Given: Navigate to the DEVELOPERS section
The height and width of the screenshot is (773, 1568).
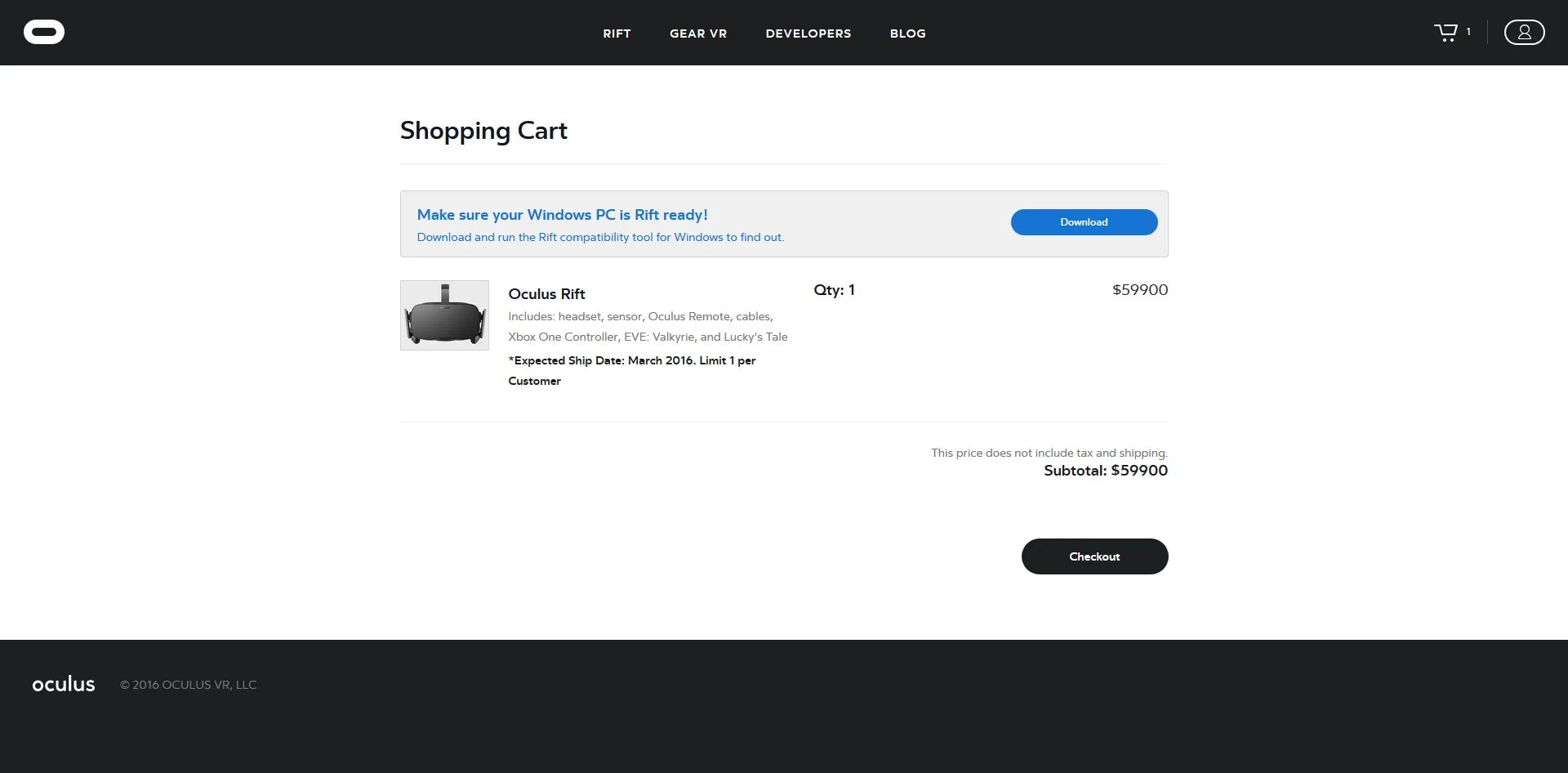Looking at the screenshot, I should (808, 34).
